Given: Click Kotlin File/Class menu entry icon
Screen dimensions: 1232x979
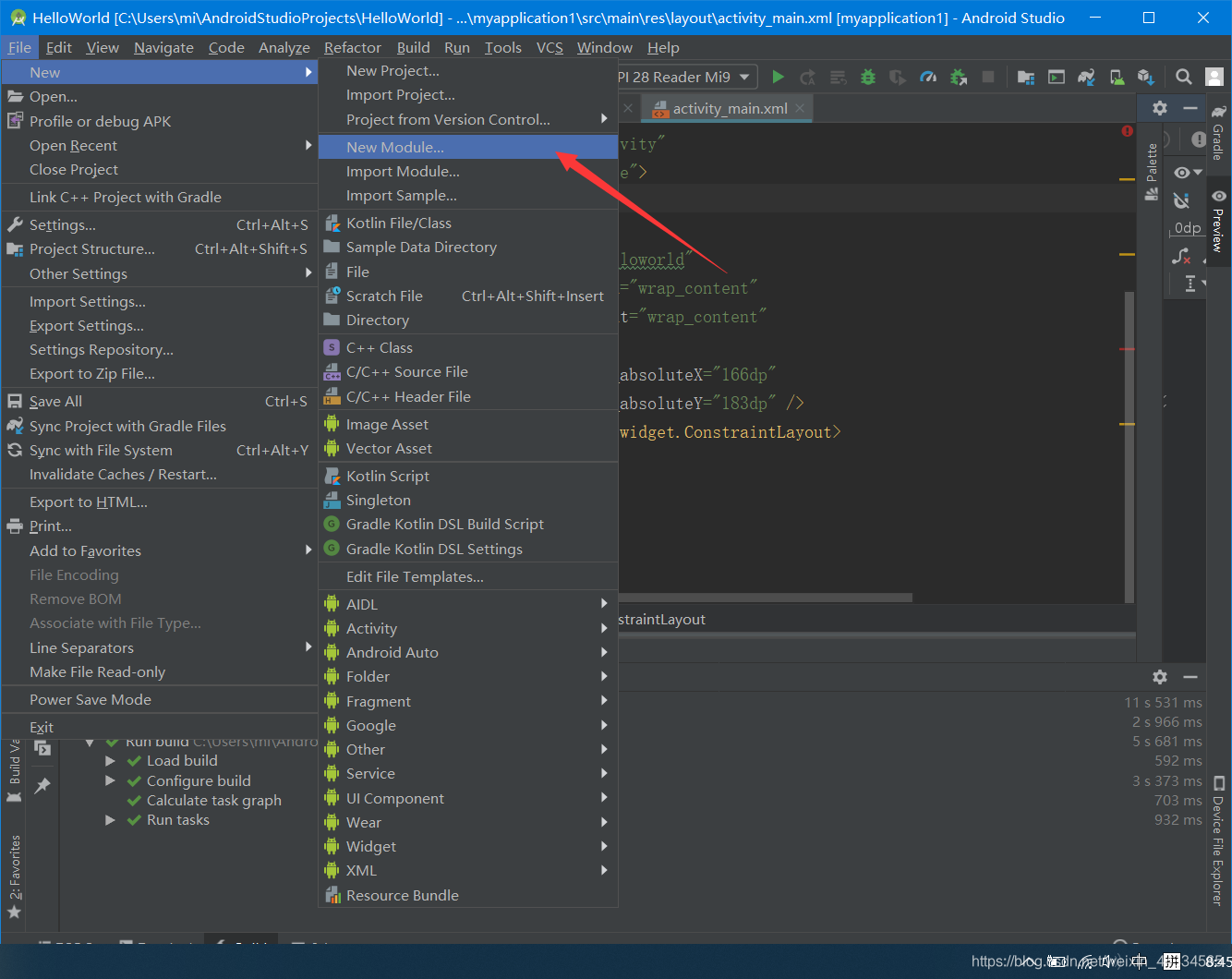Looking at the screenshot, I should [x=332, y=223].
